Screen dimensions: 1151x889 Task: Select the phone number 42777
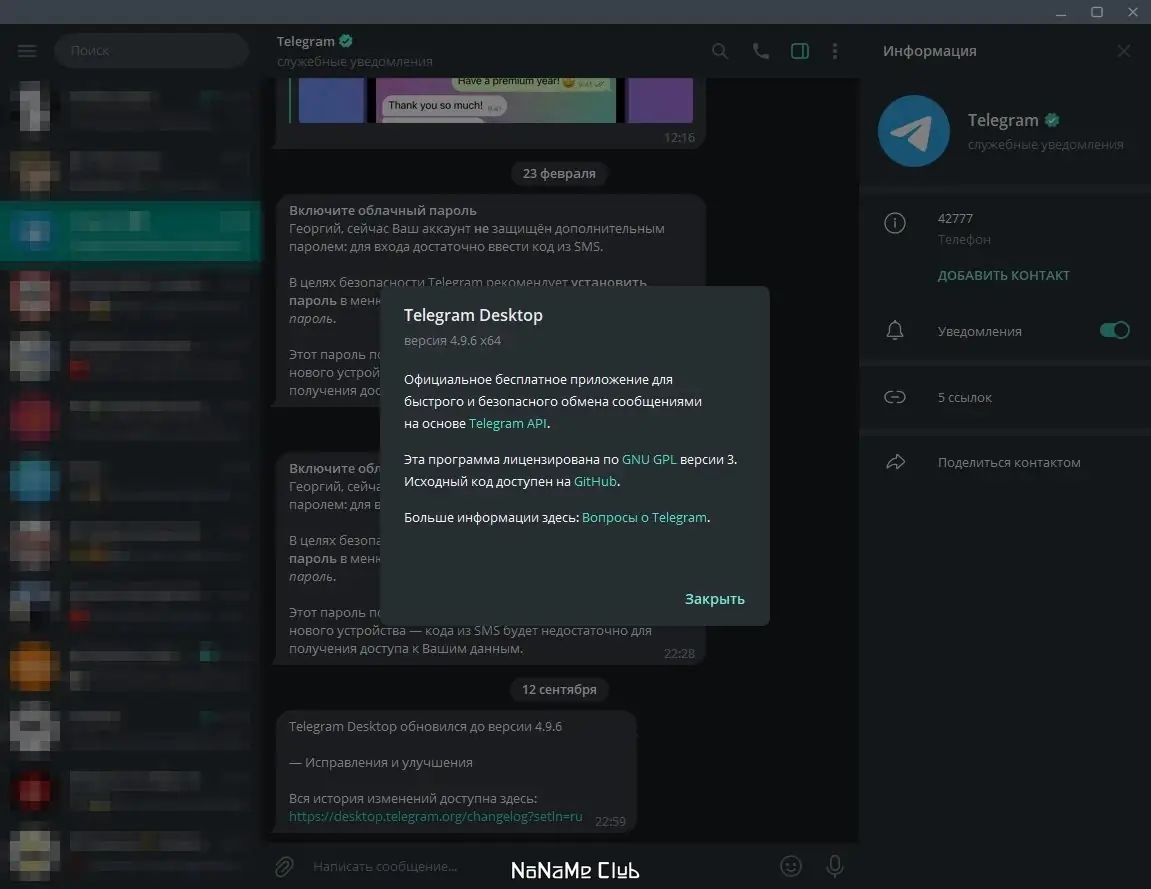955,219
